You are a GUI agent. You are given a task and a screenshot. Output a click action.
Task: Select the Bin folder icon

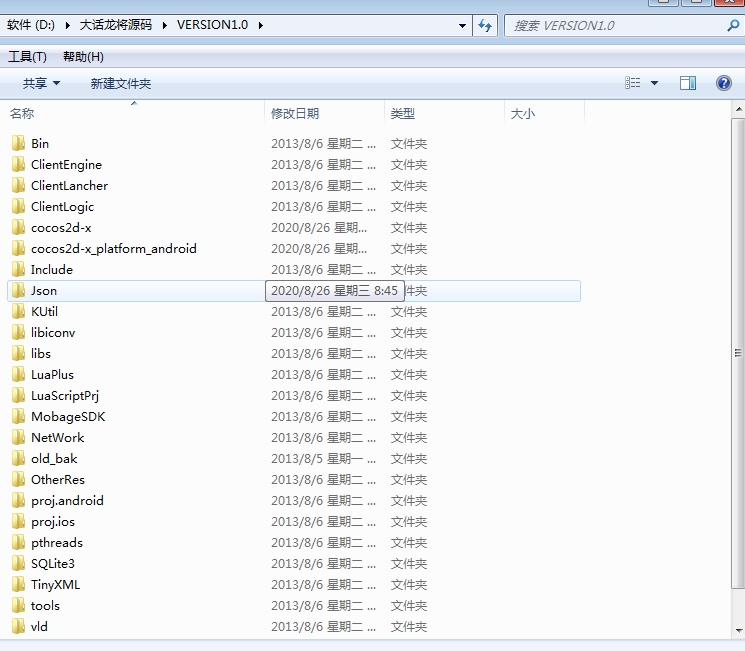click(18, 144)
